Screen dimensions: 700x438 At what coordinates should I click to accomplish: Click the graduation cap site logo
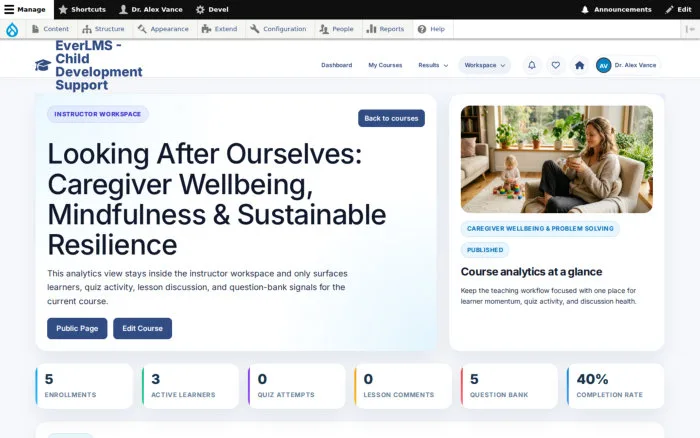tap(43, 65)
